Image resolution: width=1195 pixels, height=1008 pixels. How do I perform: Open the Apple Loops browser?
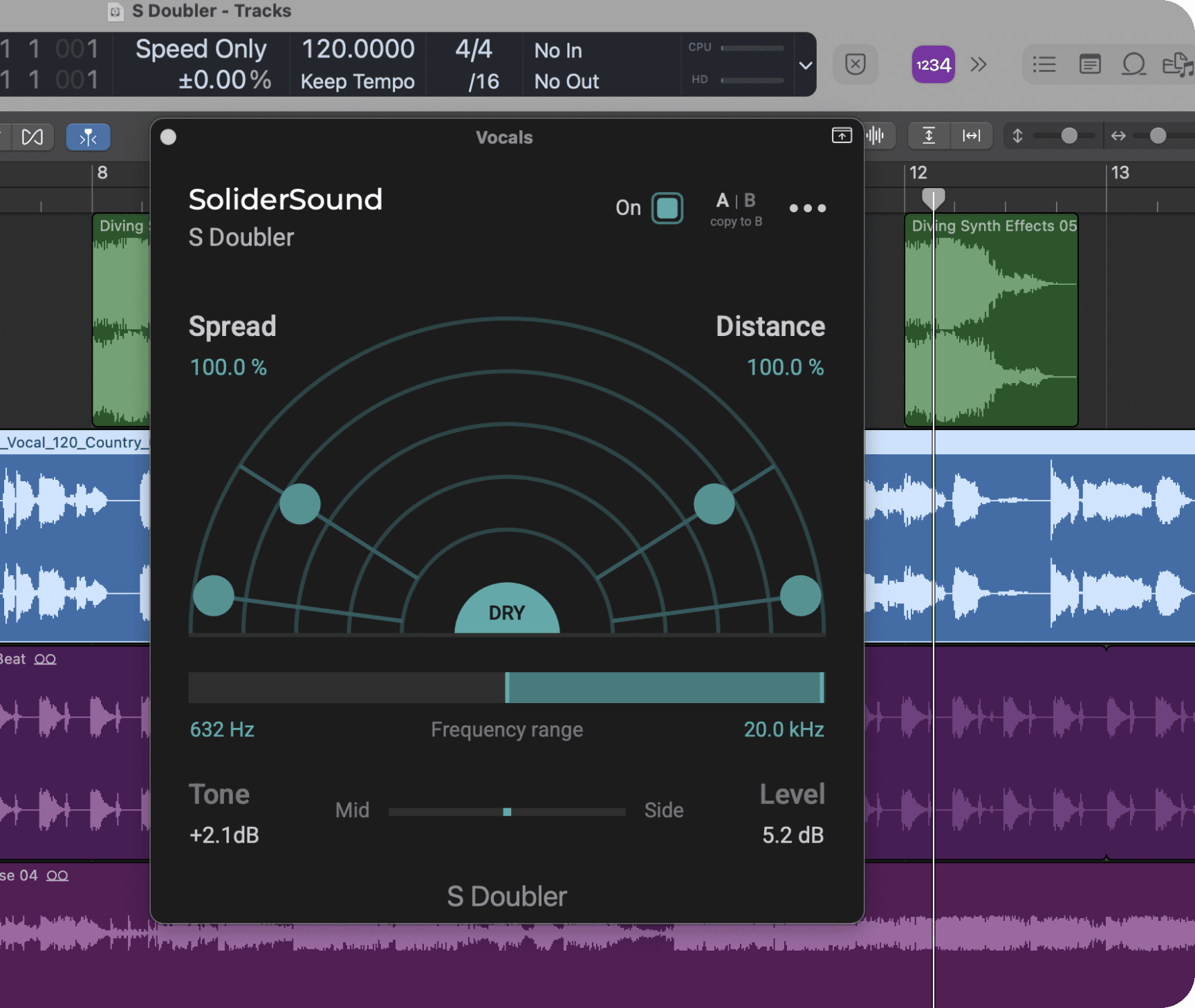point(1133,64)
